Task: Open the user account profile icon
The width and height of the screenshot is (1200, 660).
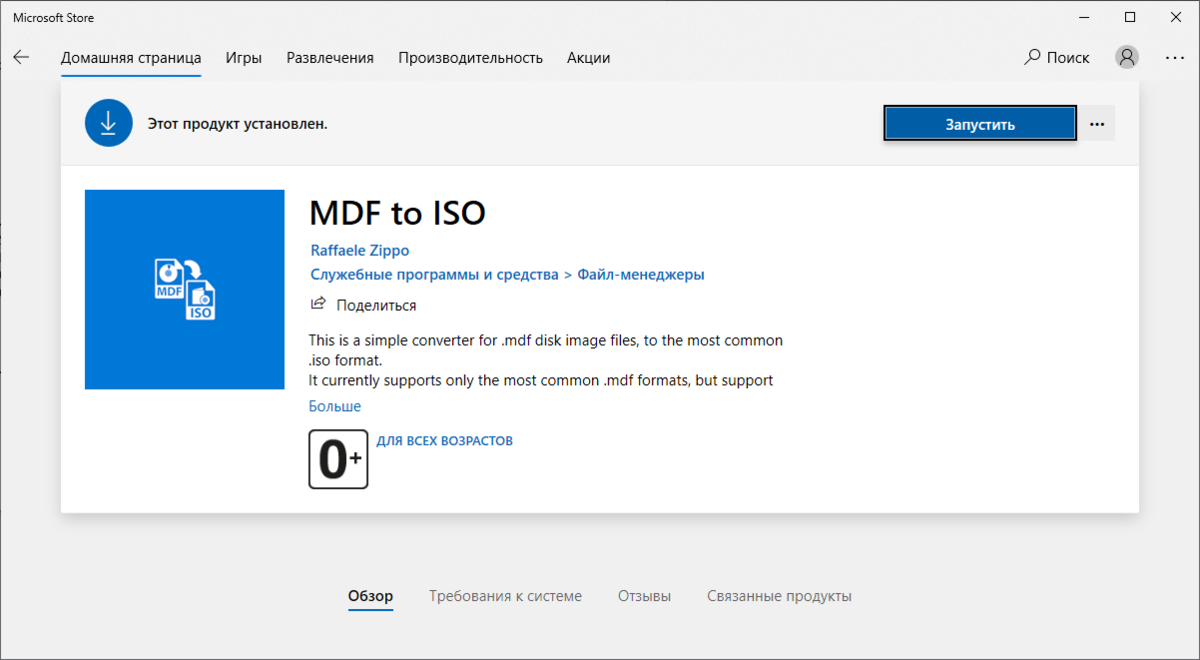Action: 1127,58
